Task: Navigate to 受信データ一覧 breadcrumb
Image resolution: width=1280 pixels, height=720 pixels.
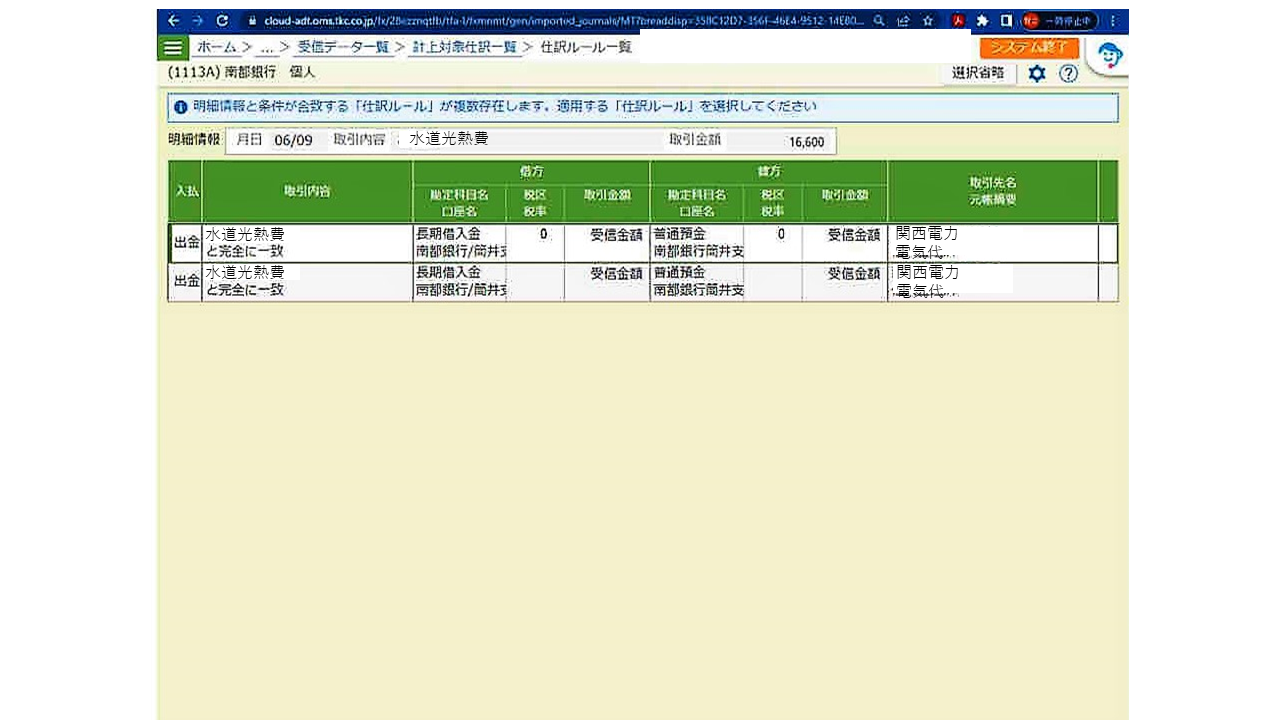Action: pos(343,47)
